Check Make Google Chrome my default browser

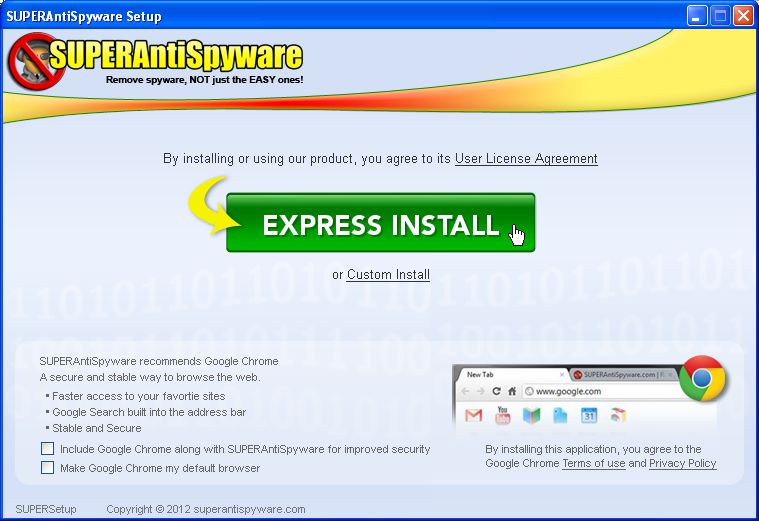[47, 467]
